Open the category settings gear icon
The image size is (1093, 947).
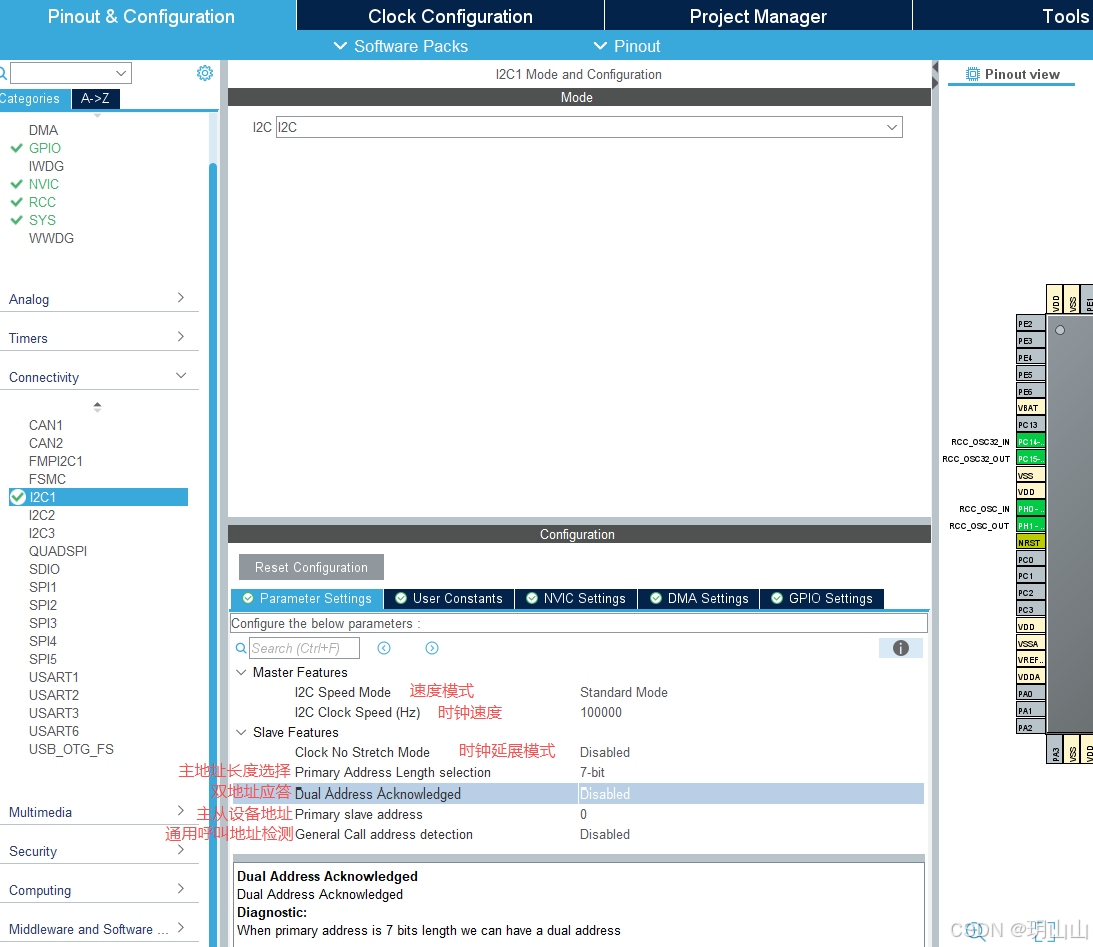[x=204, y=73]
